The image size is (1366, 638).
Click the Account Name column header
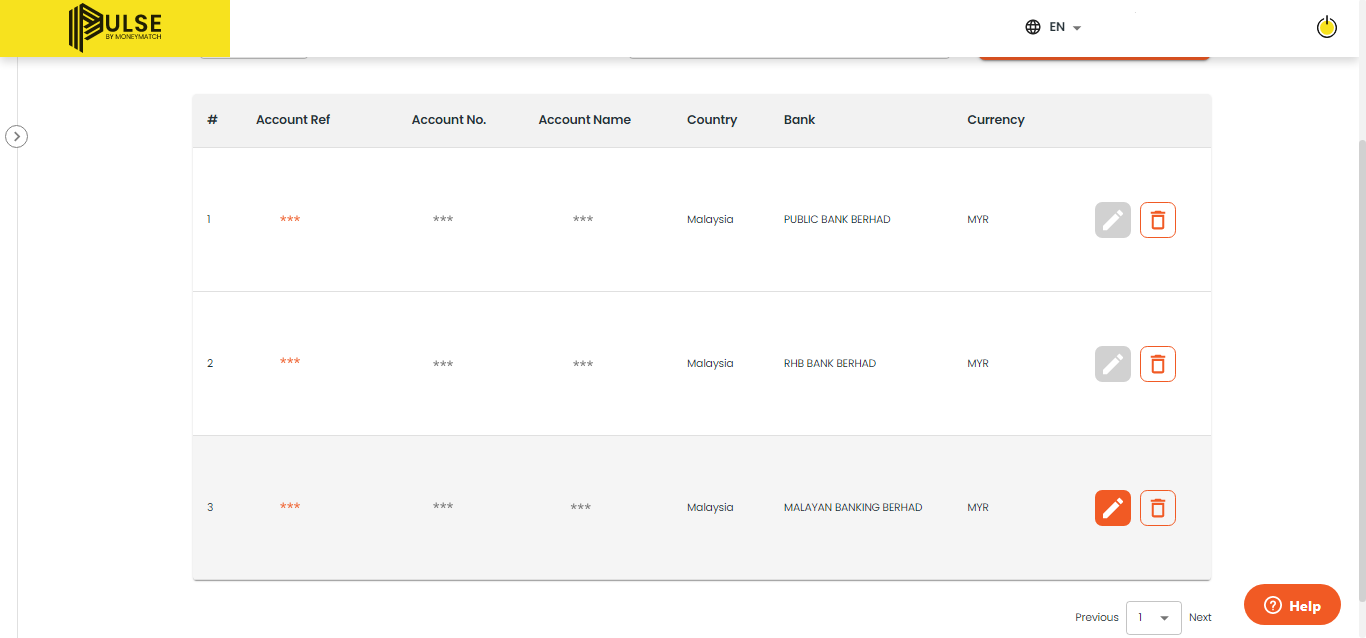tap(585, 119)
